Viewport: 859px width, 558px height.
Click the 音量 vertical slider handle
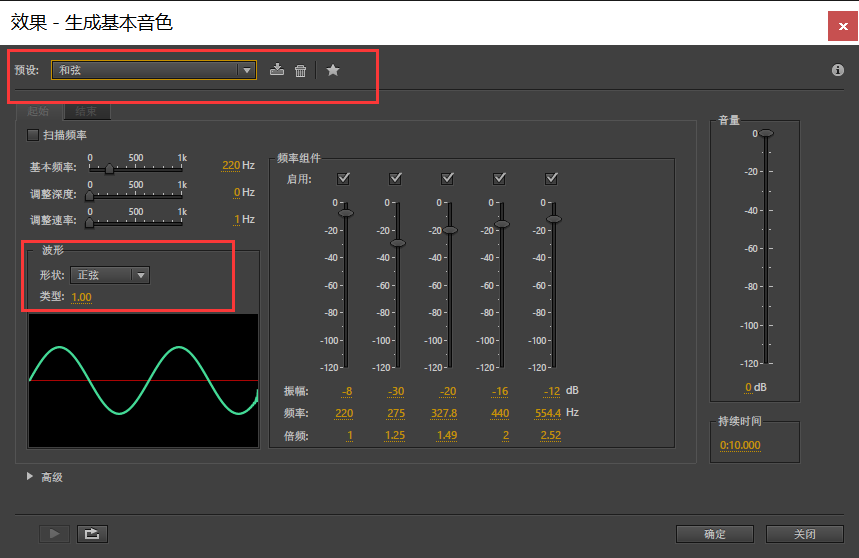[x=766, y=133]
